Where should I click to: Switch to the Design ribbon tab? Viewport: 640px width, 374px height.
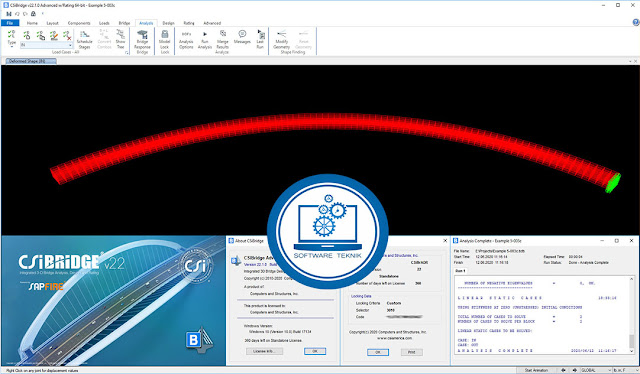[x=168, y=23]
